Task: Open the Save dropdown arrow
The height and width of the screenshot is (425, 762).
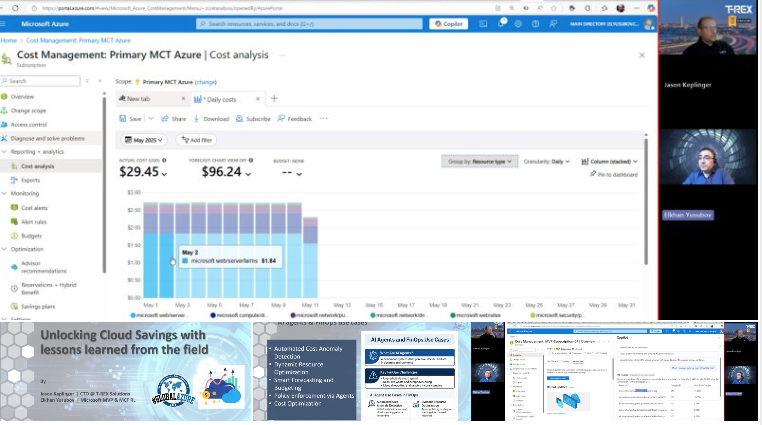Action: click(x=151, y=119)
